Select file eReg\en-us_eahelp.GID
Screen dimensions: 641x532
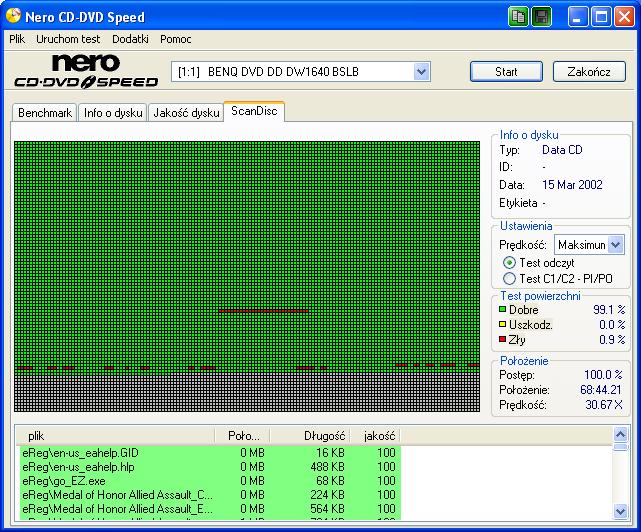pyautogui.click(x=210, y=453)
